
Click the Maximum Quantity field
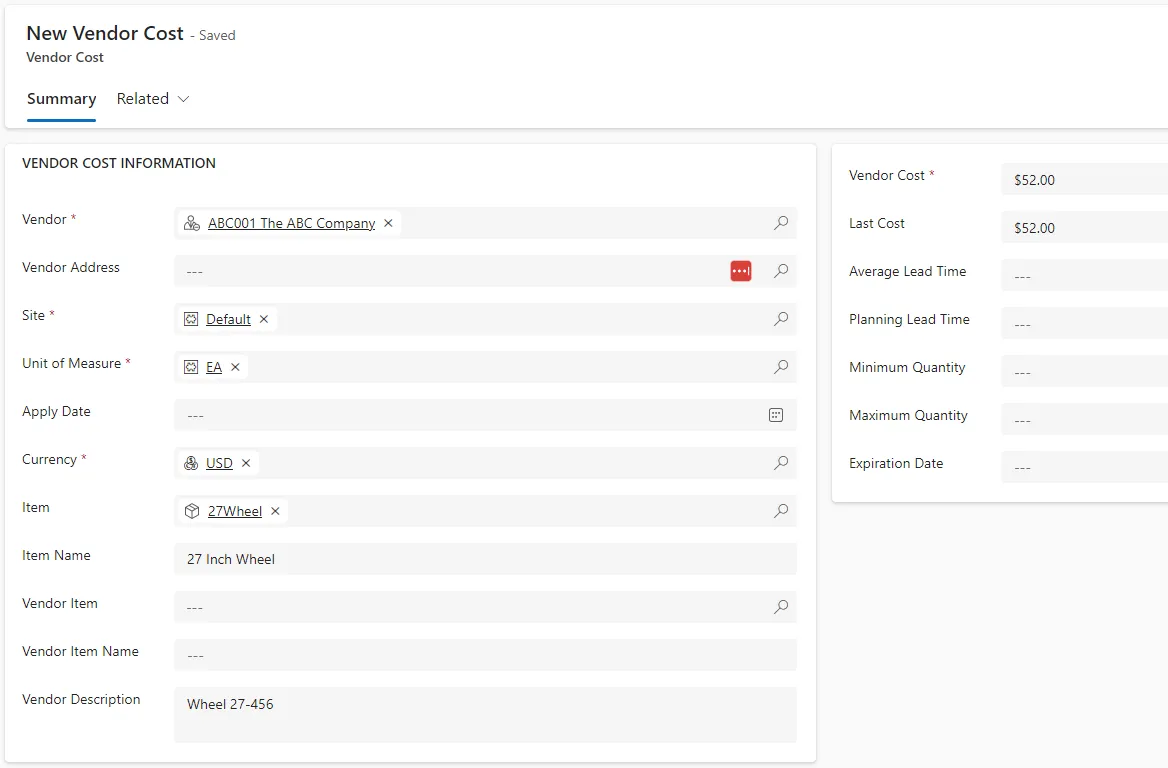pos(1085,419)
